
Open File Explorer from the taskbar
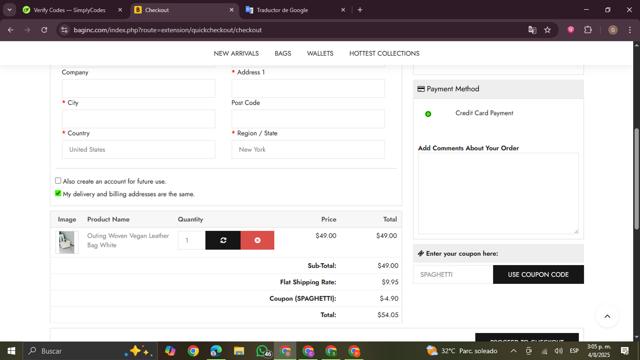[239, 351]
